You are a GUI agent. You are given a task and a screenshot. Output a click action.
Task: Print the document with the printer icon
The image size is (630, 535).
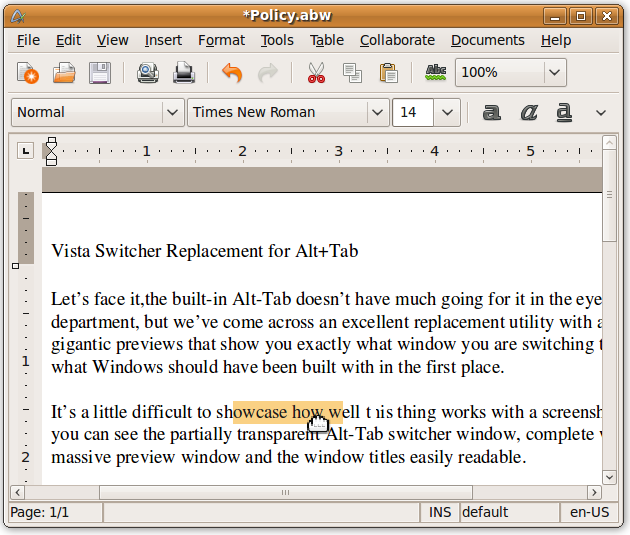(x=184, y=73)
